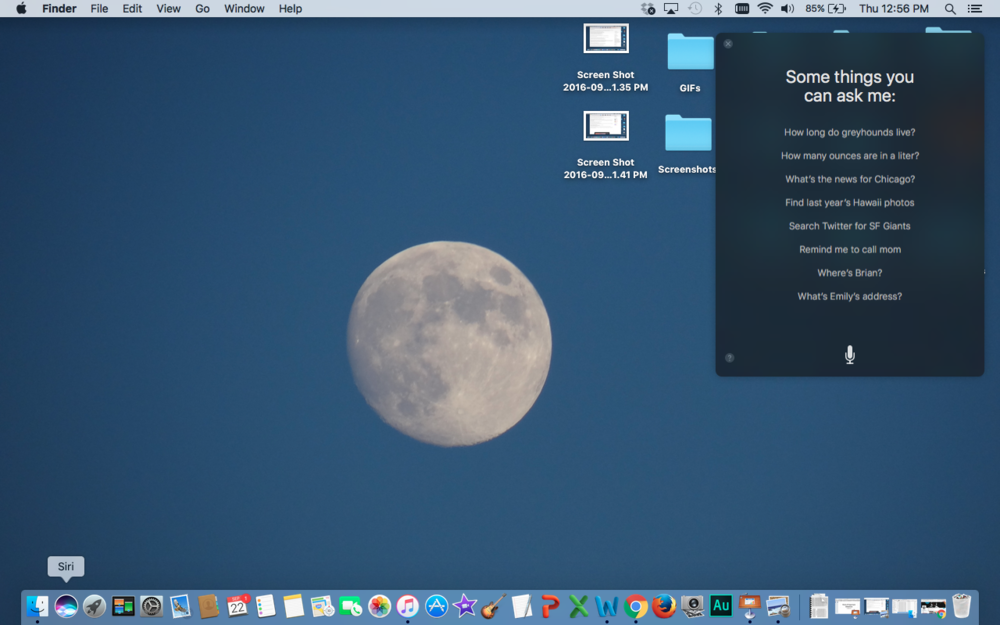Toggle Bluetooth from the menu bar
Image resolution: width=1000 pixels, height=625 pixels.
[x=718, y=8]
